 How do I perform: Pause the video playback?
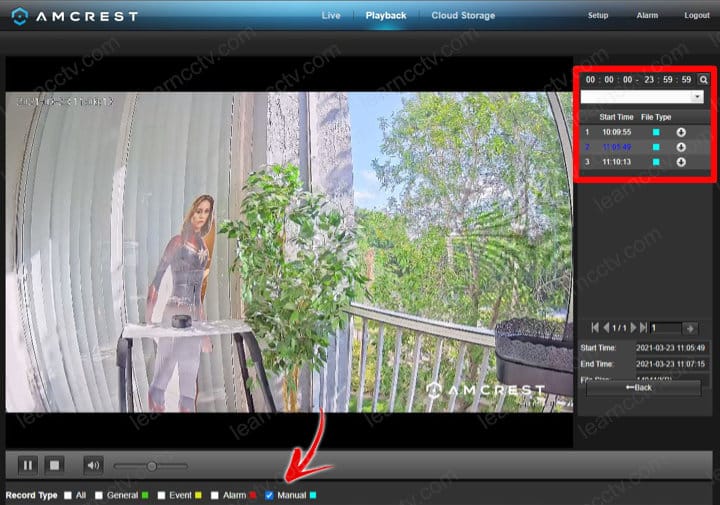click(28, 465)
